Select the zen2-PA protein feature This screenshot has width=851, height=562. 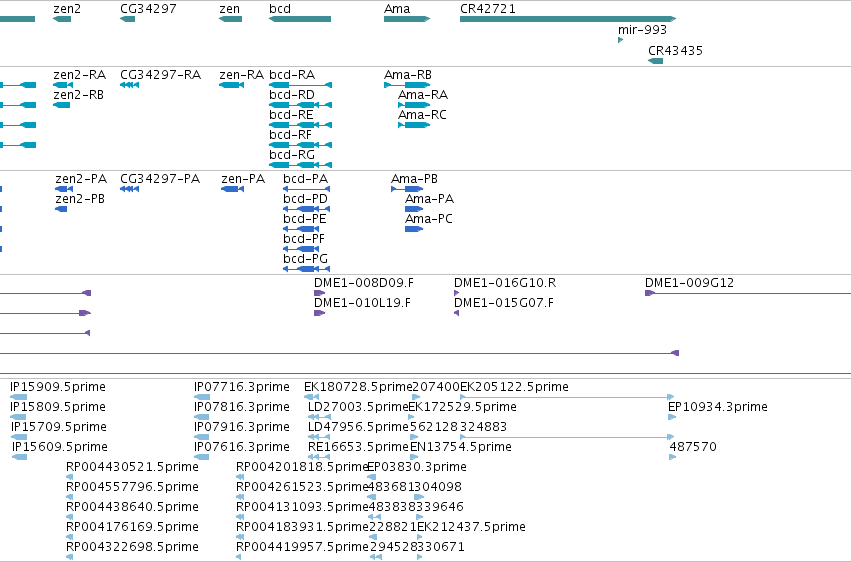click(64, 189)
